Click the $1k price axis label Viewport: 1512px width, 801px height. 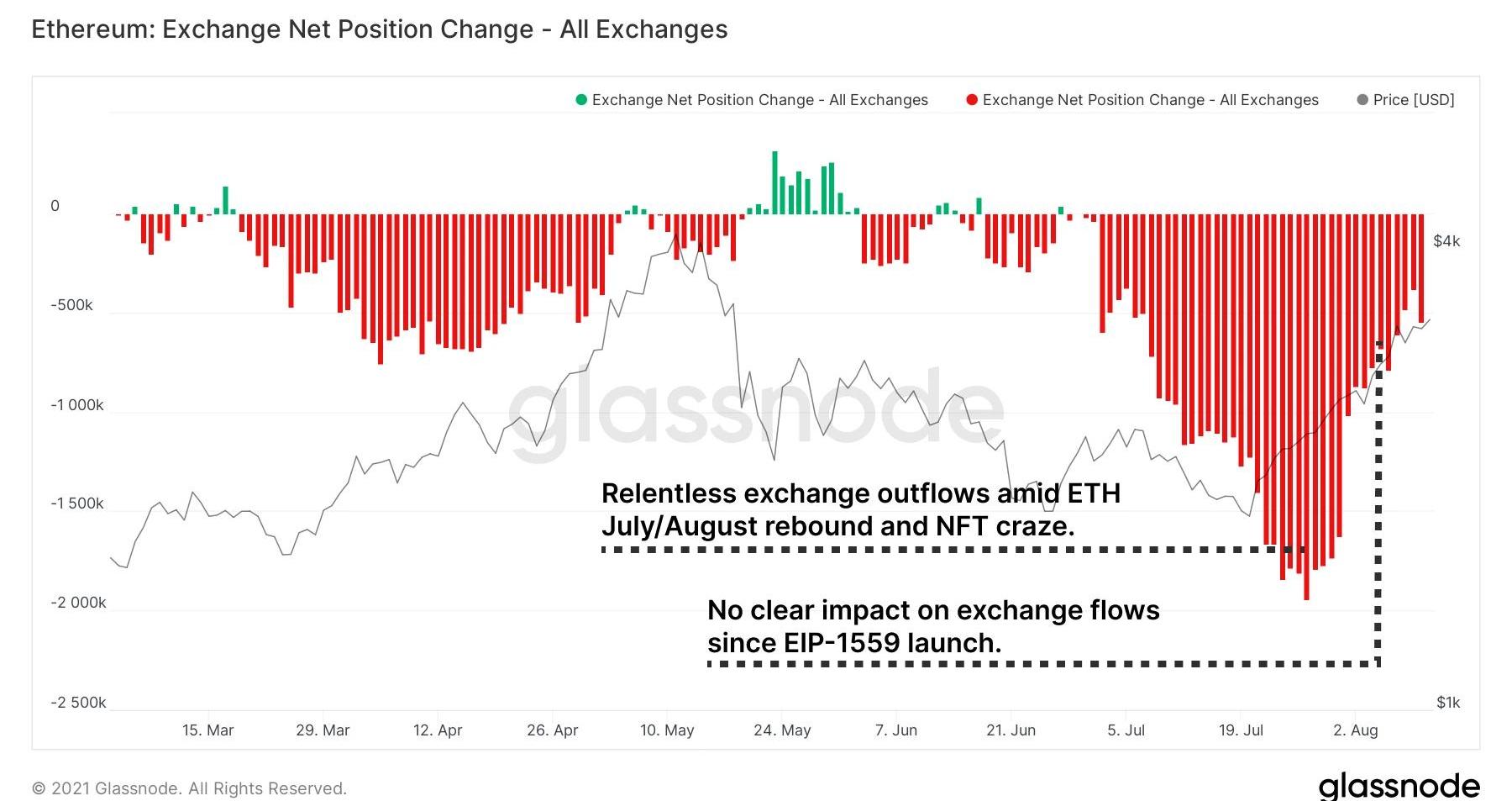(1448, 702)
